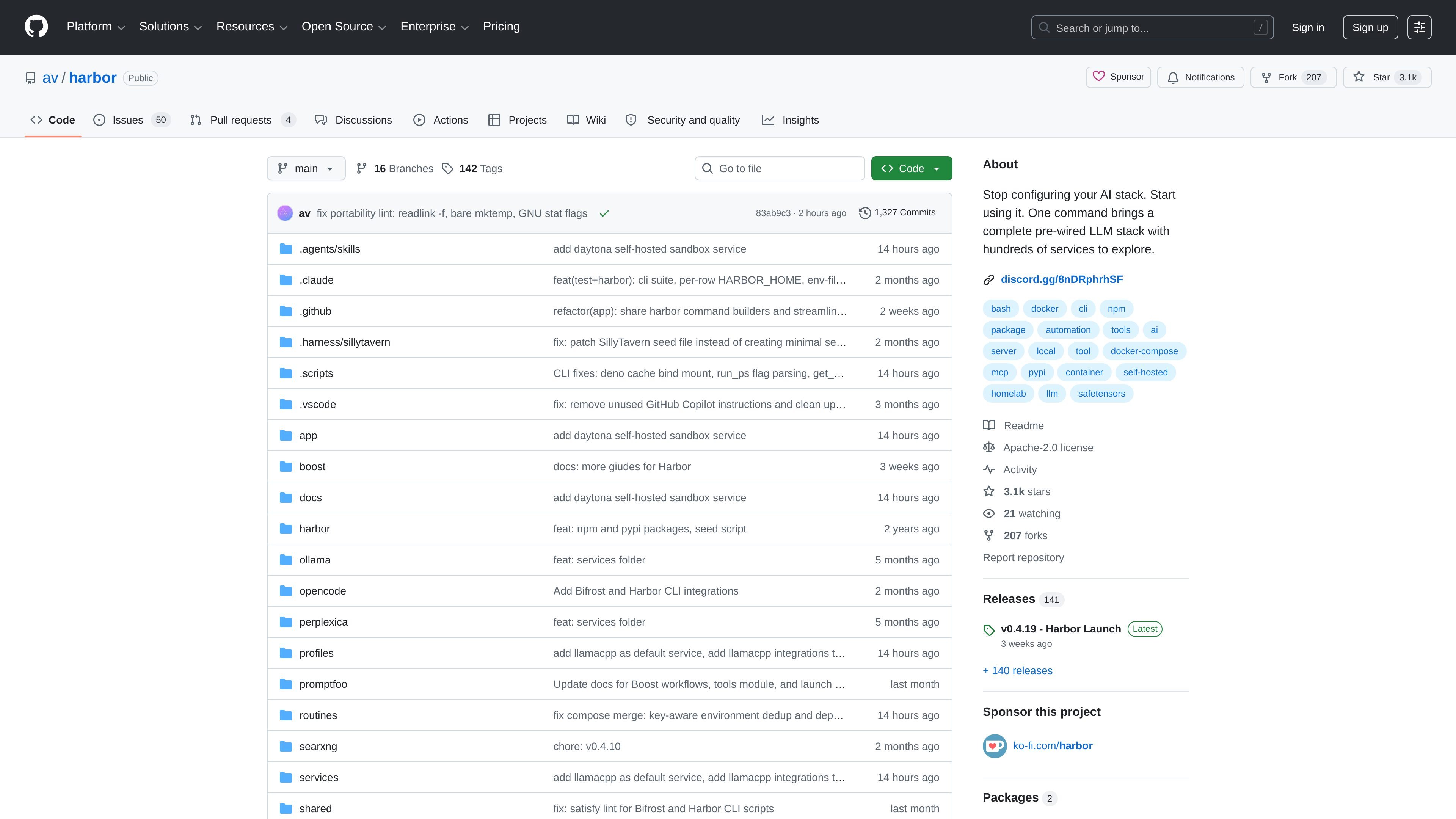Open the av owner link in repo title
The image size is (1456, 819).
click(50, 78)
